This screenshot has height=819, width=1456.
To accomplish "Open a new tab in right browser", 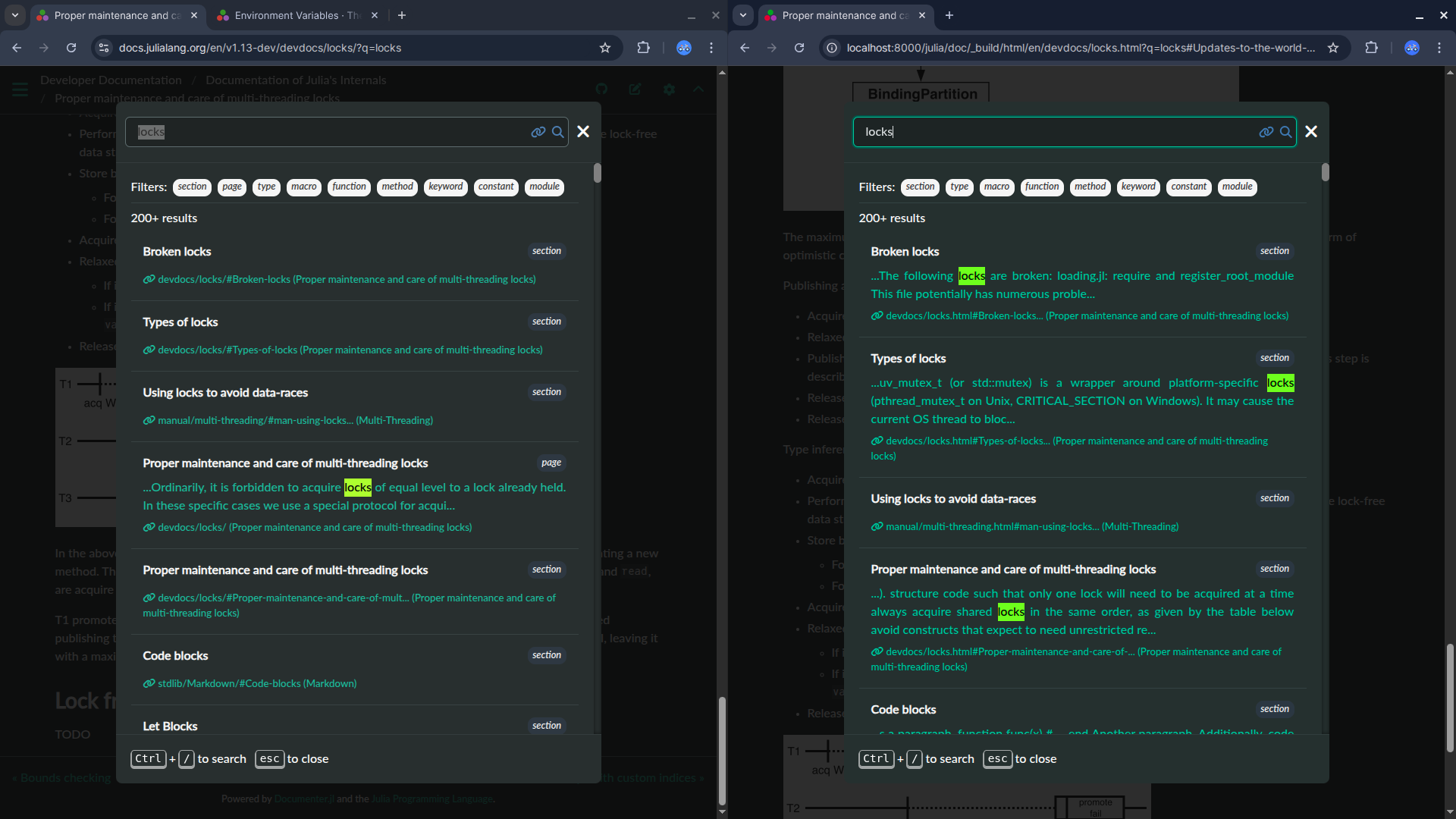I will (949, 15).
